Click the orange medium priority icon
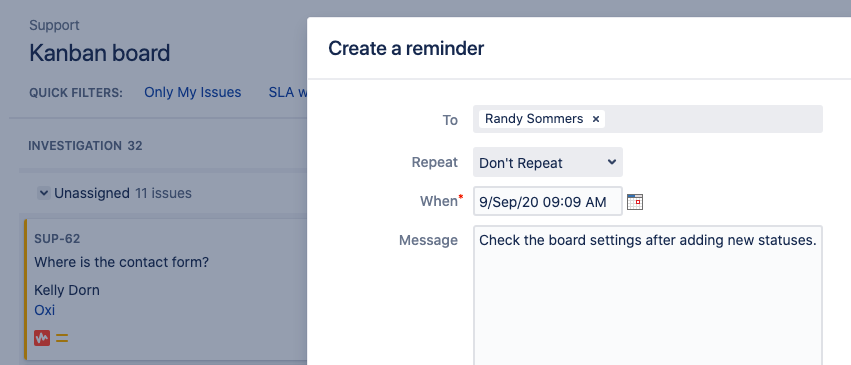Image resolution: width=851 pixels, height=365 pixels. click(x=62, y=338)
